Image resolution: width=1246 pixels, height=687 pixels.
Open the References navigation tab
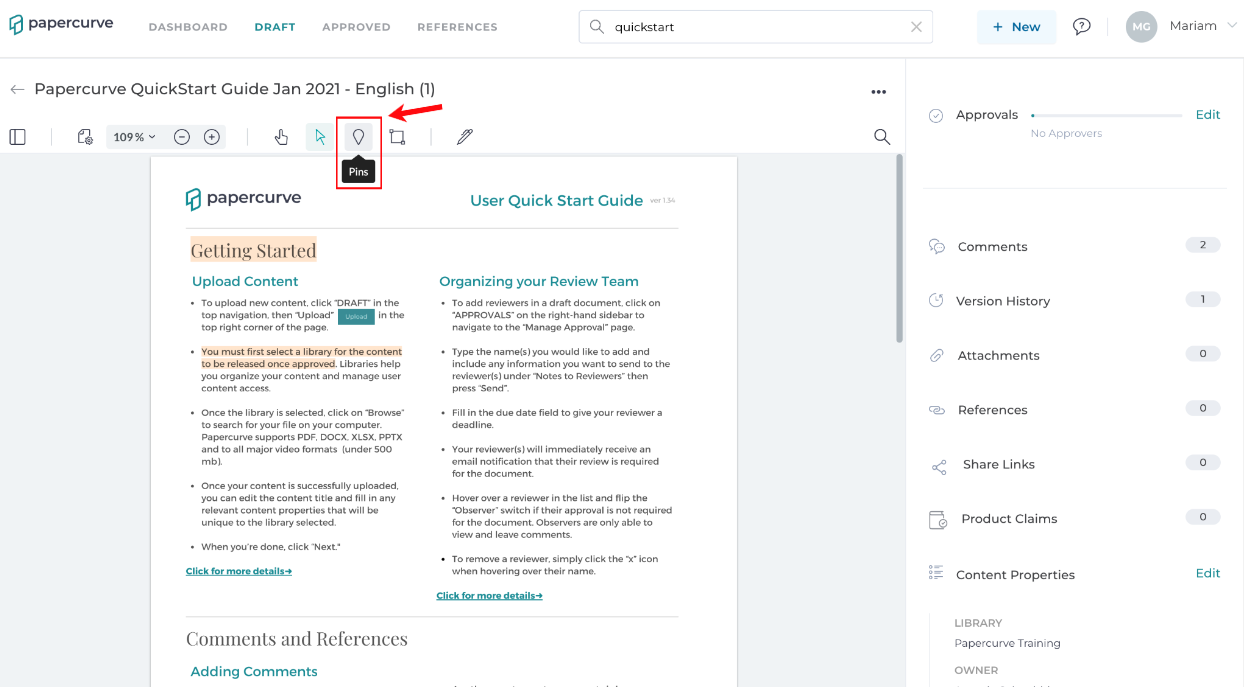point(457,27)
